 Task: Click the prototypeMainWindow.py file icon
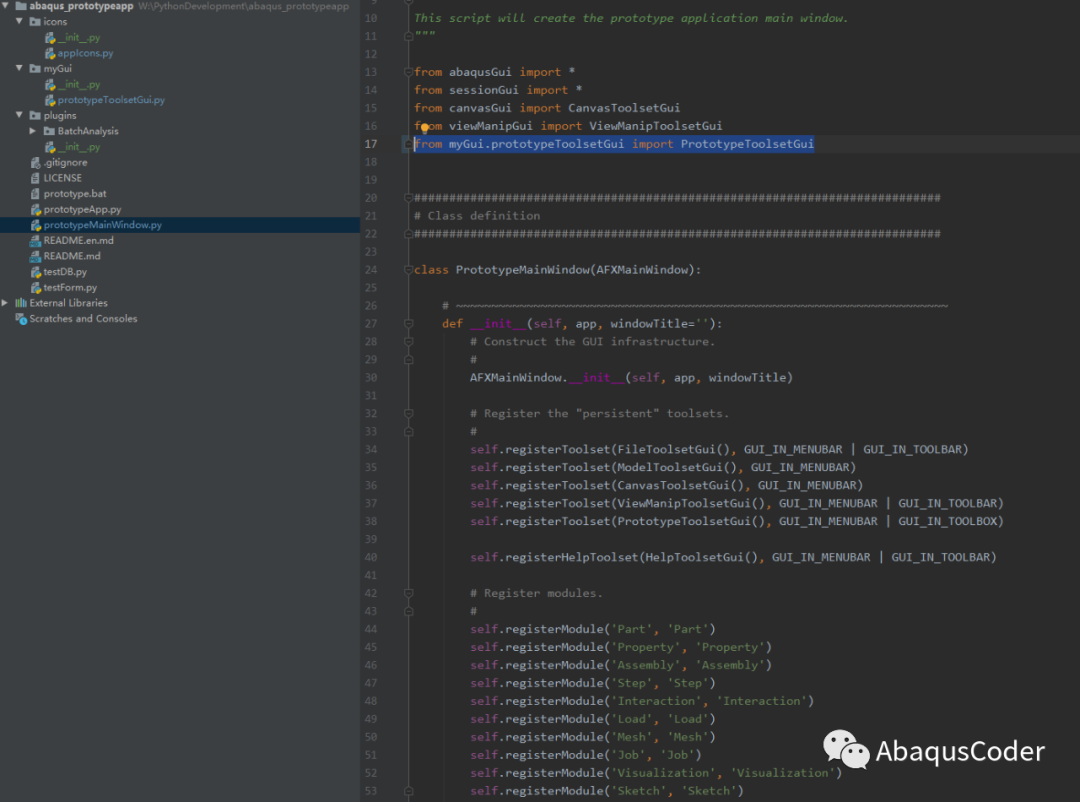pyautogui.click(x=36, y=225)
